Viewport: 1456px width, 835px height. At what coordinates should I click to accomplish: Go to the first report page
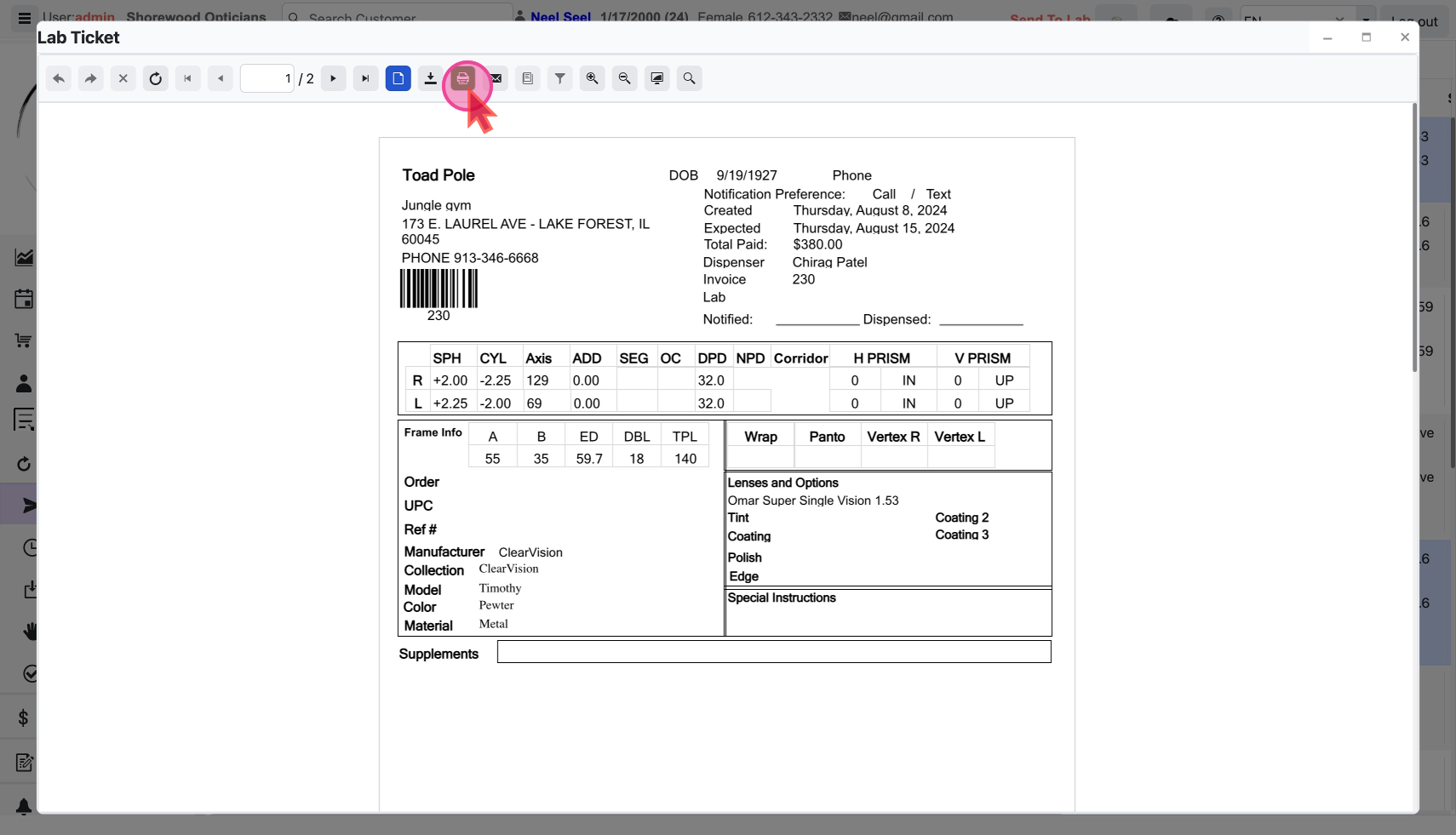[x=188, y=78]
